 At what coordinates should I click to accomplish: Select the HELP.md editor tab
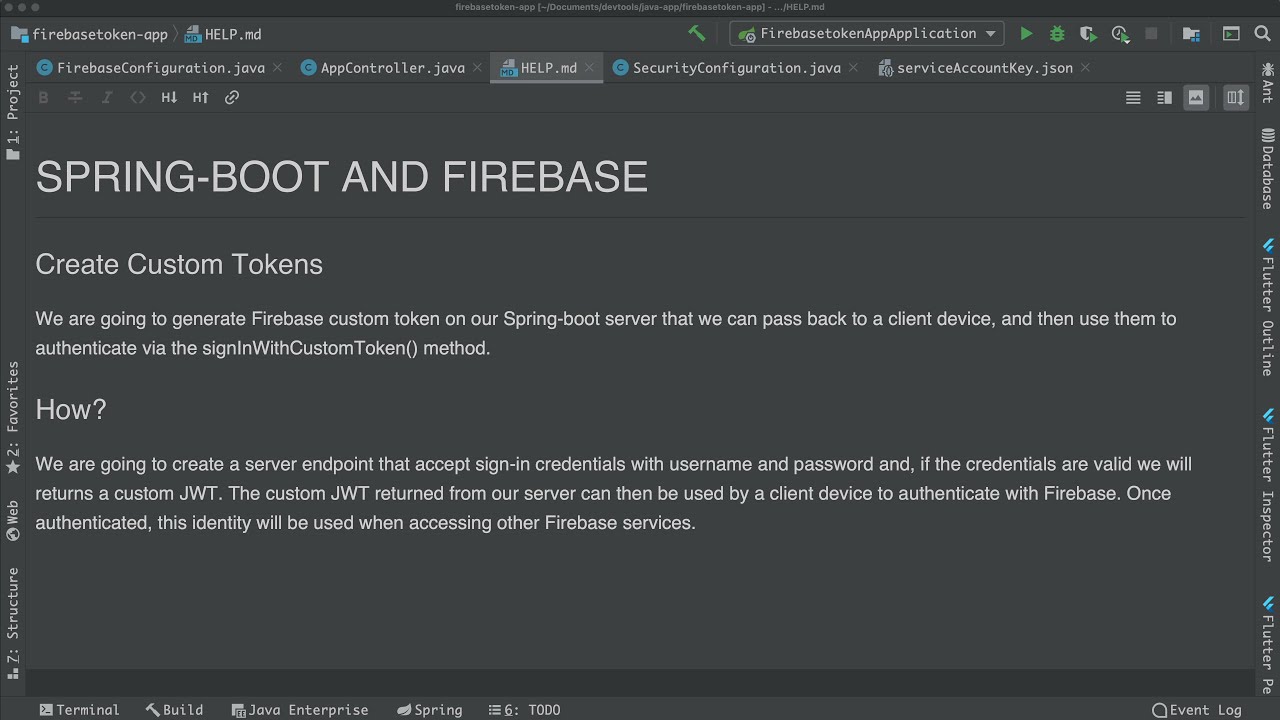[x=548, y=68]
